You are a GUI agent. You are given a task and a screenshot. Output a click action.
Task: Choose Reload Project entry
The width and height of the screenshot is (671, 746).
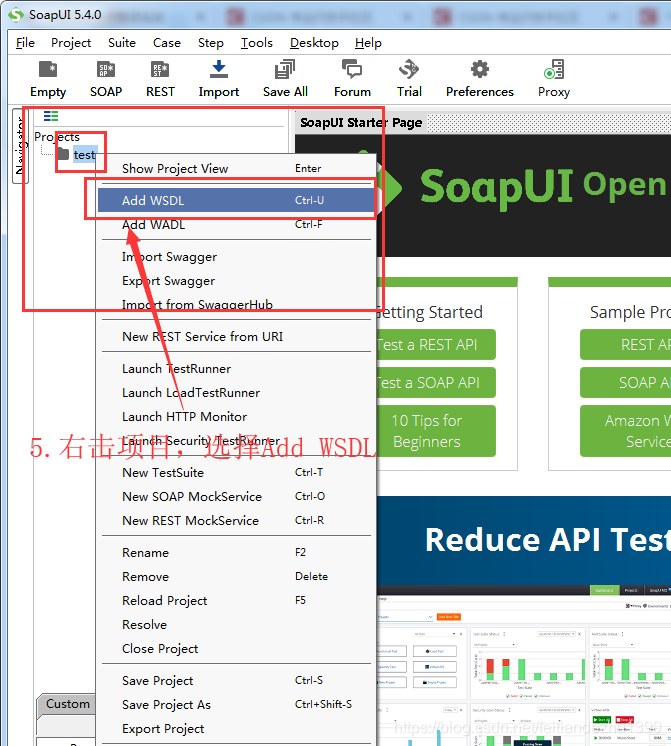(236, 600)
